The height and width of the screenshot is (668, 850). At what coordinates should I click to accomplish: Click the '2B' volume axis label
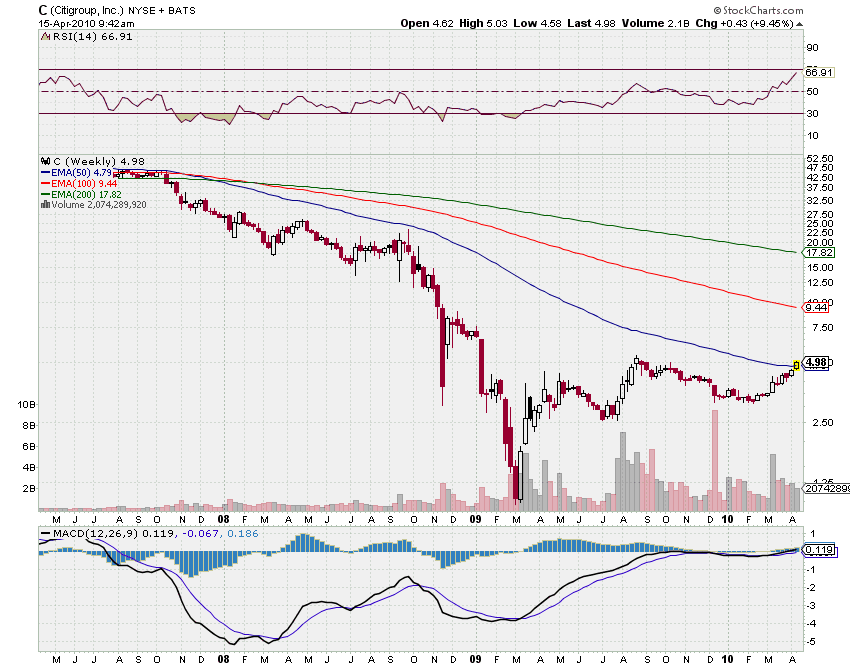[29, 489]
